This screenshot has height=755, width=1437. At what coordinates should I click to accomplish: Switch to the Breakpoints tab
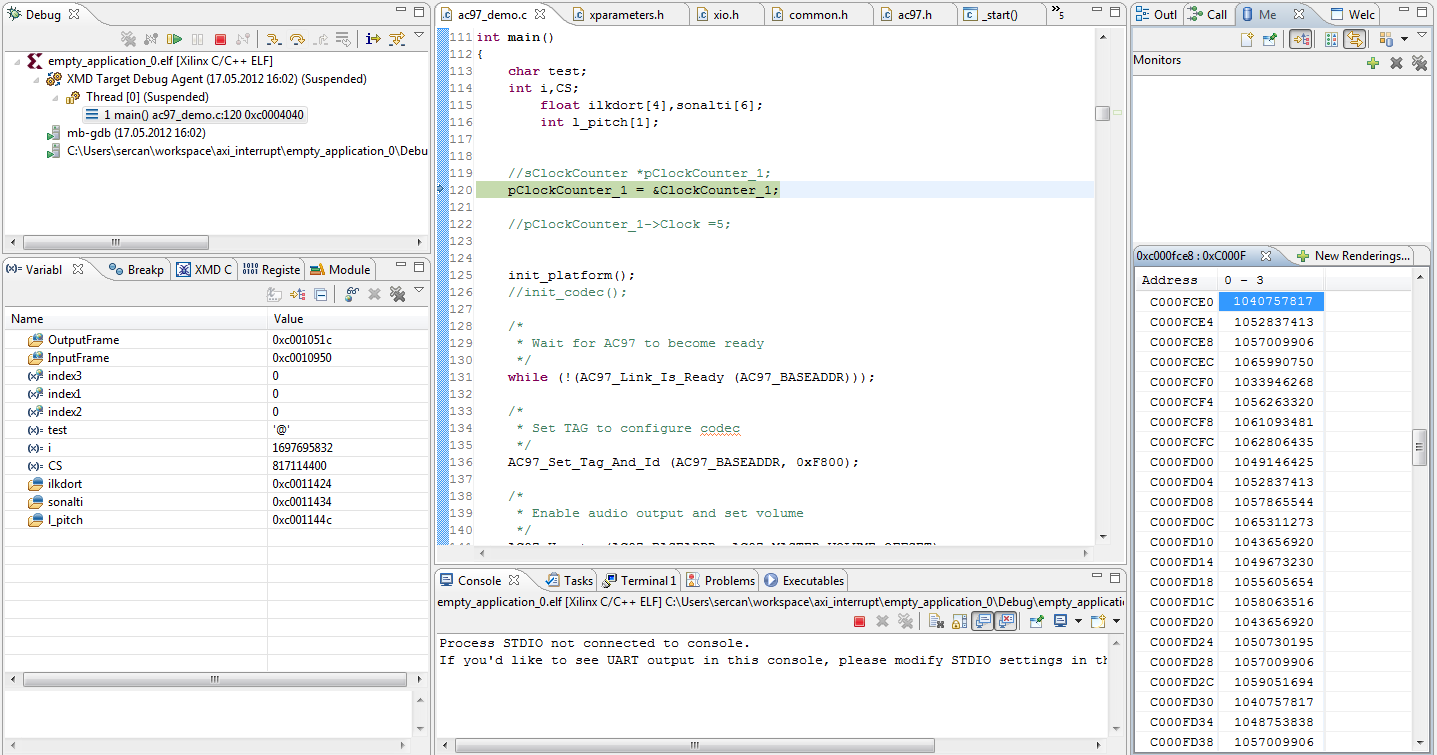137,270
